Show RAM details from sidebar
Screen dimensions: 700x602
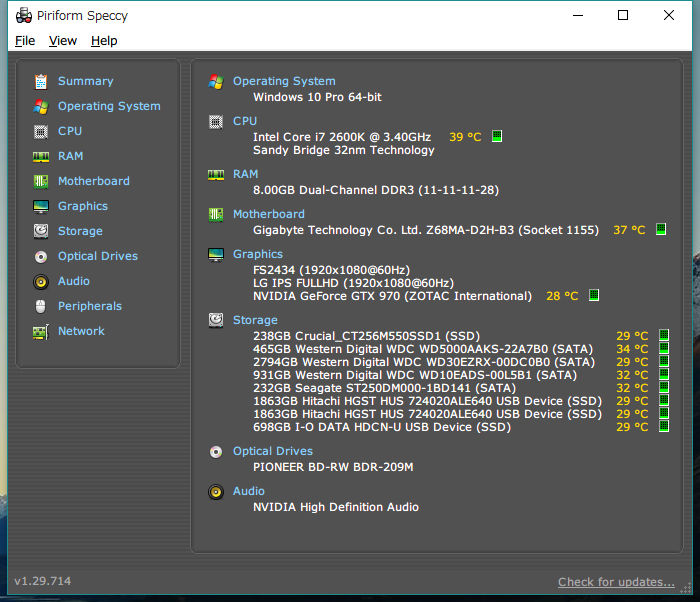[71, 156]
